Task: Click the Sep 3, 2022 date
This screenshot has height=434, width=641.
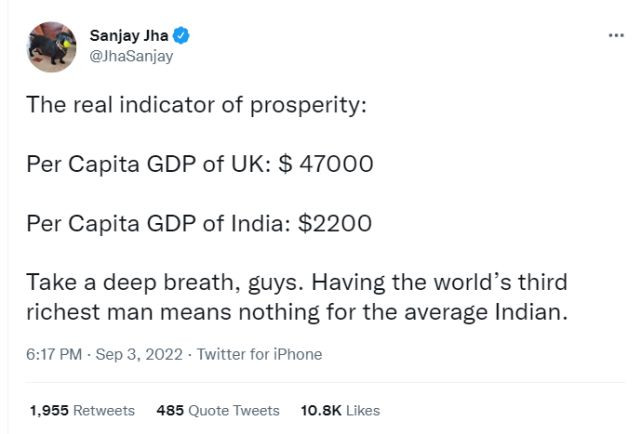Action: [x=139, y=354]
